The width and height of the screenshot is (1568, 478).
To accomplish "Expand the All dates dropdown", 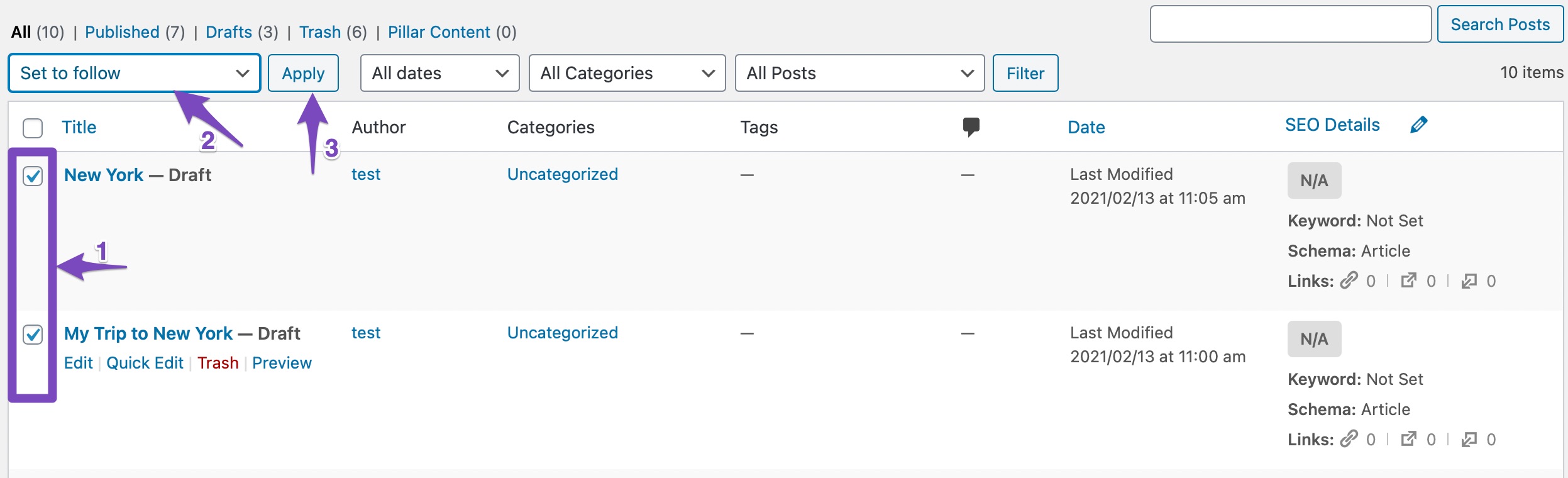I will pyautogui.click(x=439, y=73).
